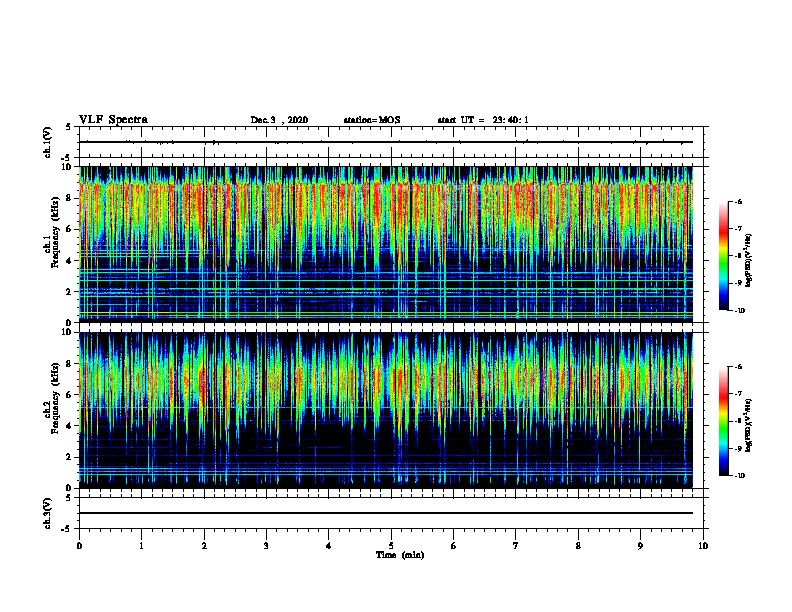Screen dimensions: 792x612
Task: Click the "Time (min)" x-axis label
Action: (400, 555)
